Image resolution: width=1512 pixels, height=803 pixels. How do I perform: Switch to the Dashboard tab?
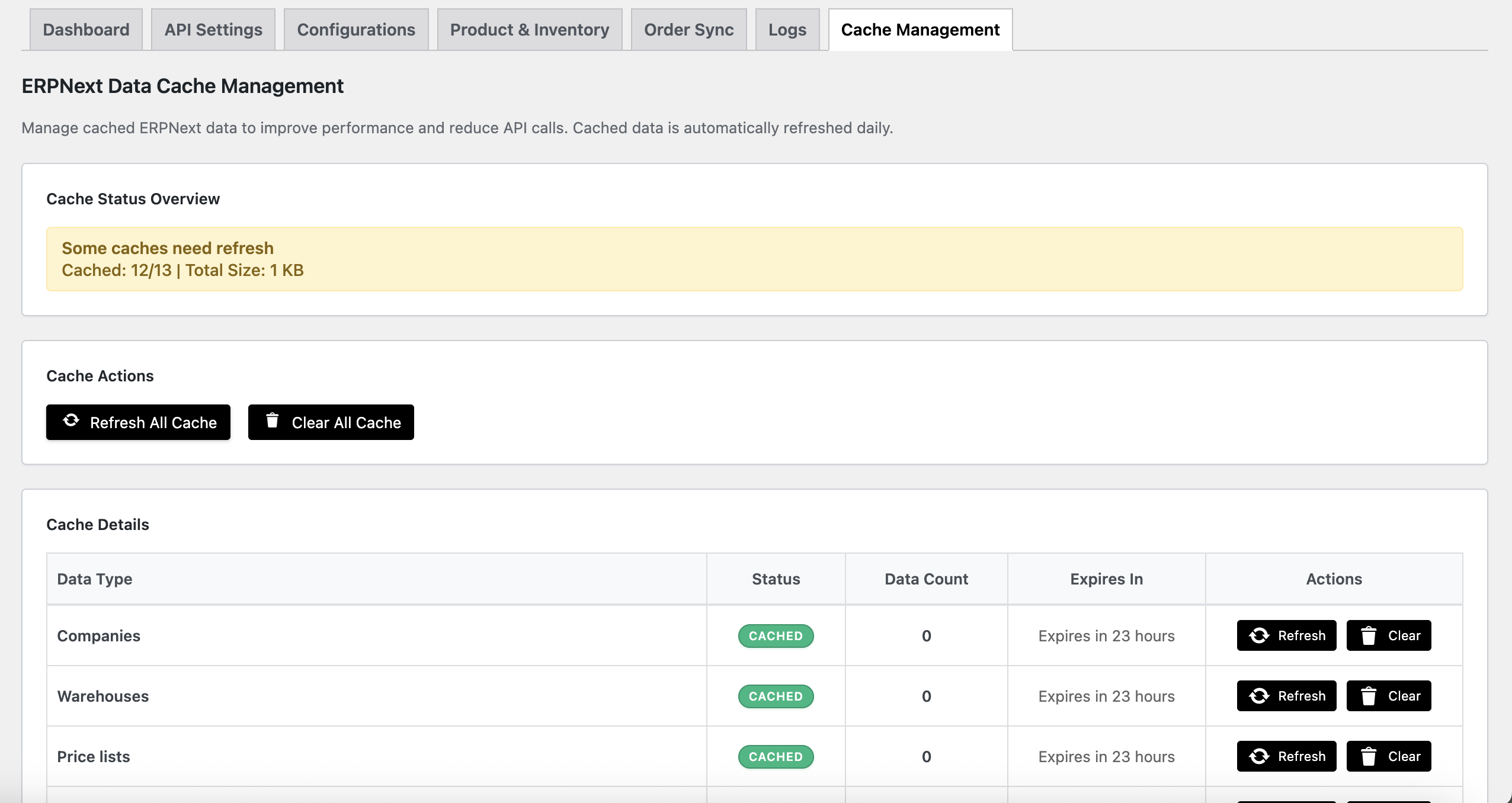point(86,29)
